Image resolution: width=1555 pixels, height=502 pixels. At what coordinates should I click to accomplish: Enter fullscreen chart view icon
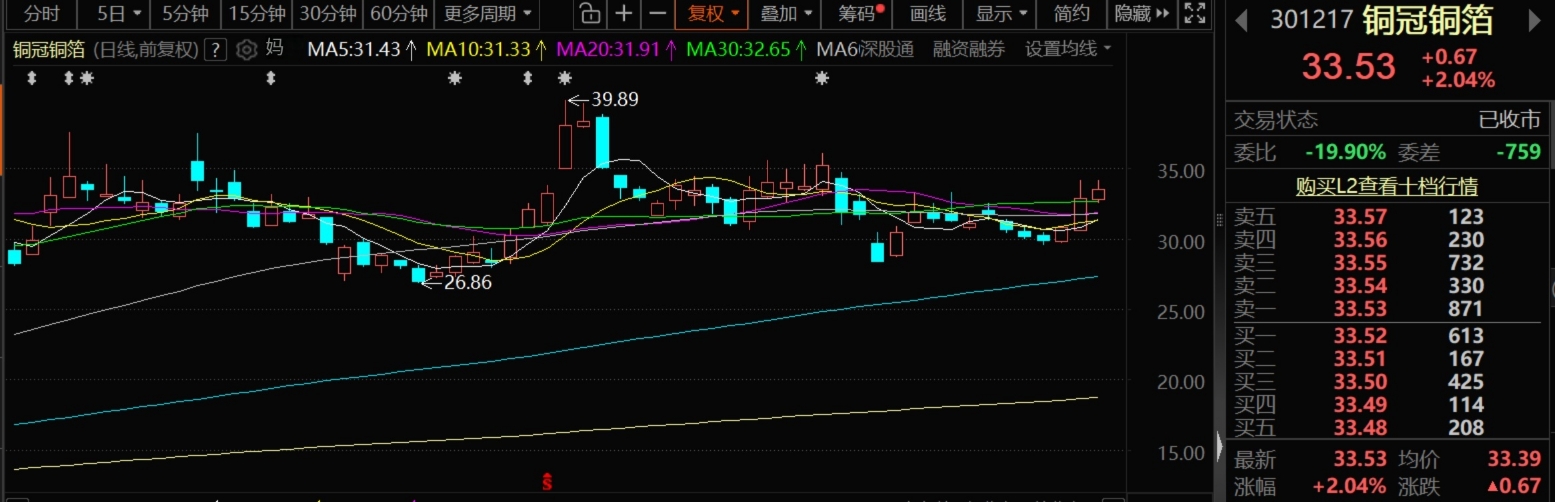coord(1193,14)
